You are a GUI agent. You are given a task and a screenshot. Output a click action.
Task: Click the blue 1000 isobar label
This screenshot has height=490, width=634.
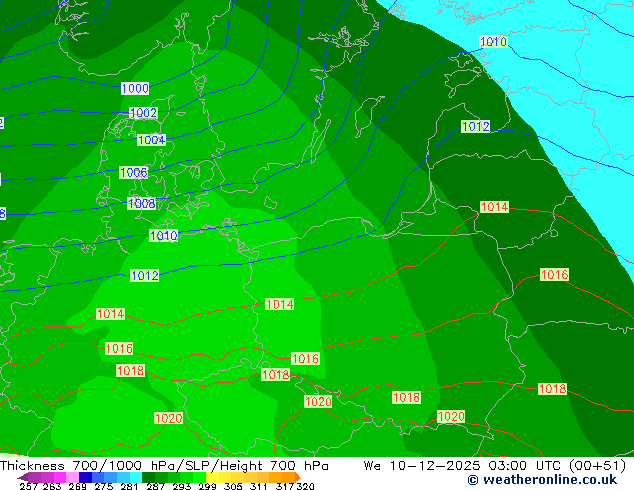pyautogui.click(x=135, y=88)
